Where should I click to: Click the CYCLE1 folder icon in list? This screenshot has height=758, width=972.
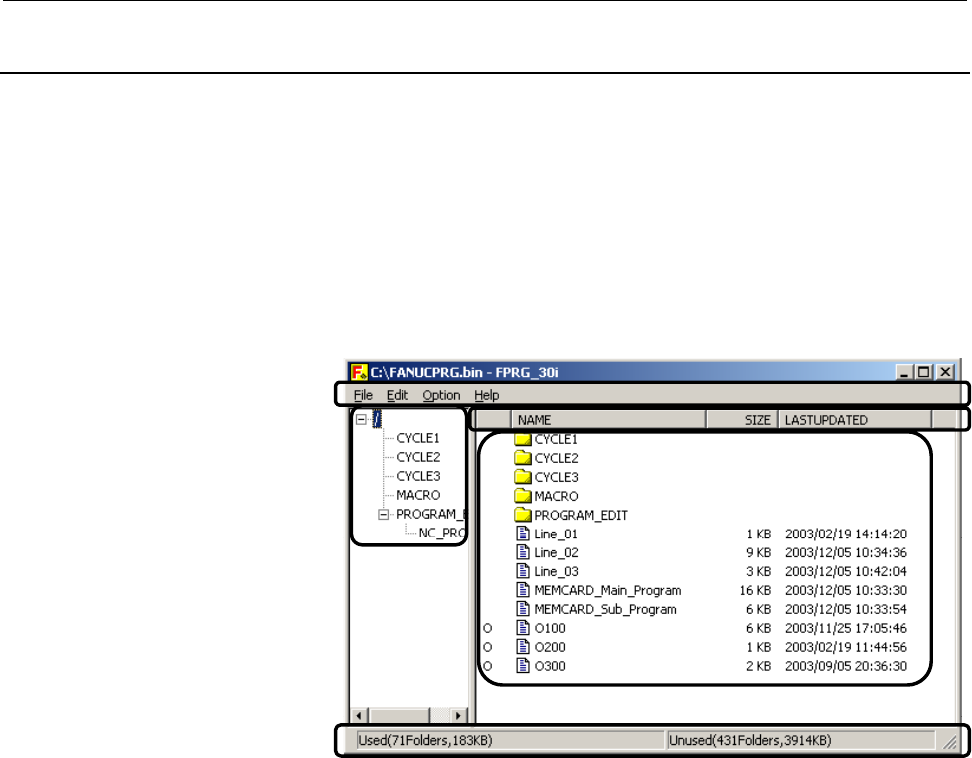pos(523,439)
